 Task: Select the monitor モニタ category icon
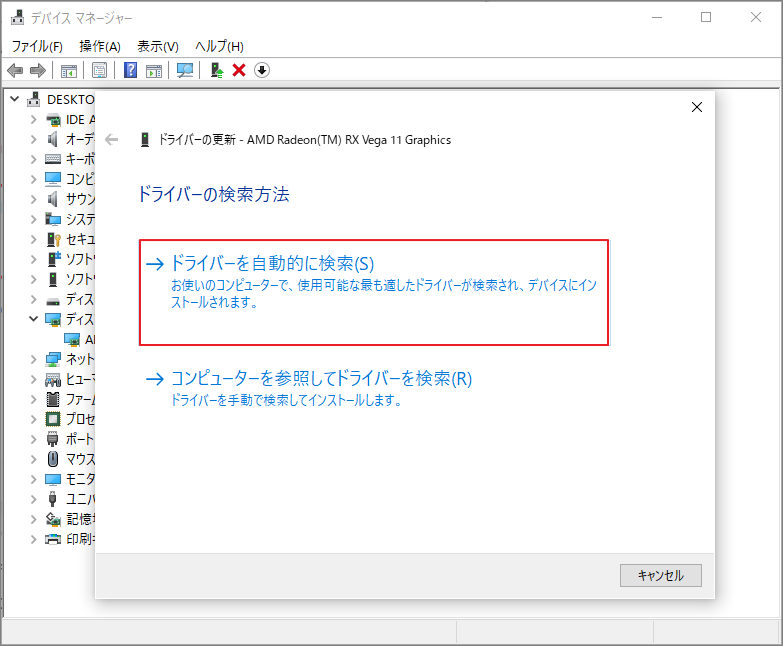pos(53,479)
